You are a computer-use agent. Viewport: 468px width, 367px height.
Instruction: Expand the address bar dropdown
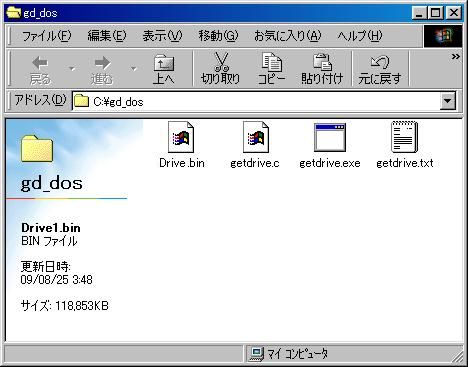point(448,101)
